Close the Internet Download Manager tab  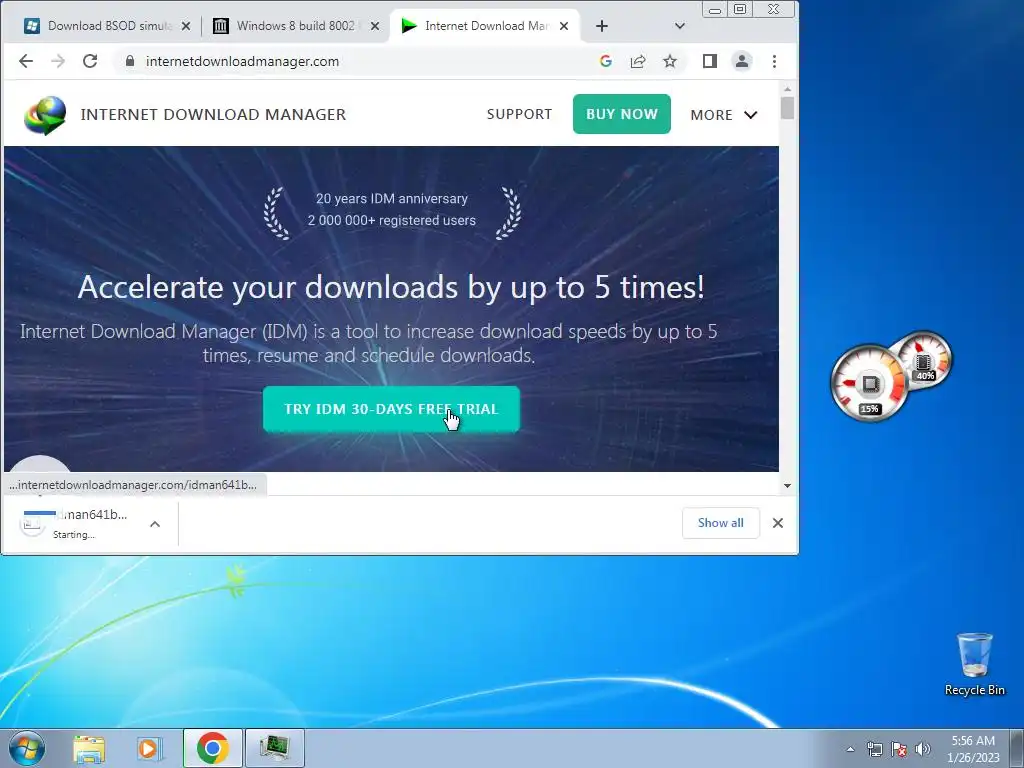point(564,26)
